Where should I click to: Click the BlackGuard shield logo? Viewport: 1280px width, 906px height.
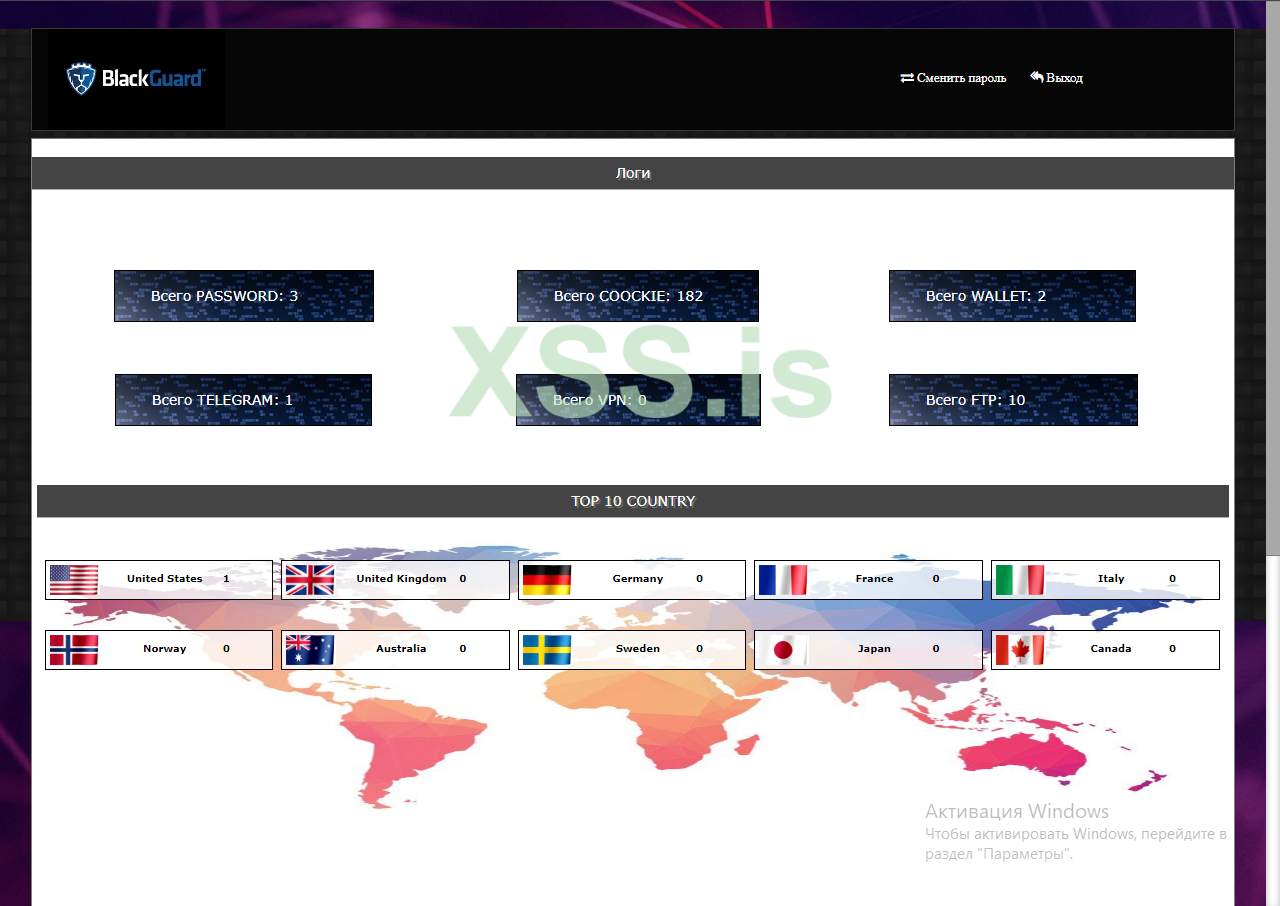point(82,78)
